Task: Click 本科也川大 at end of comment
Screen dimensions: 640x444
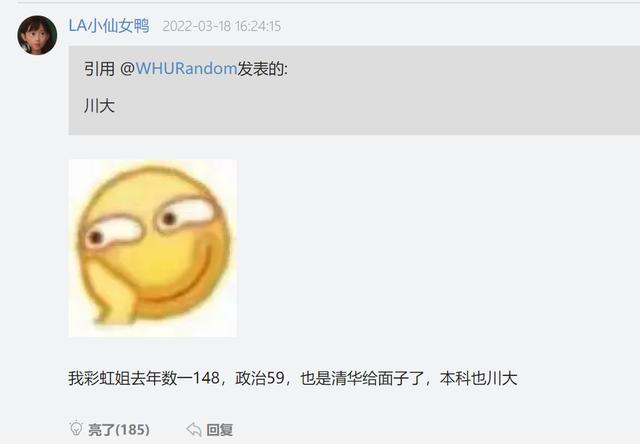Action: point(479,378)
